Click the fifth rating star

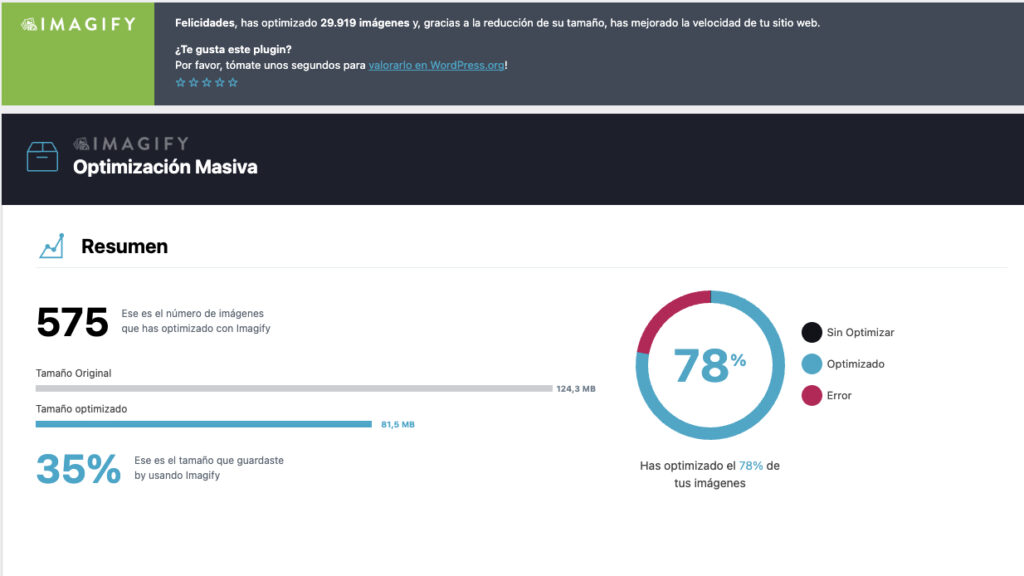coord(233,82)
